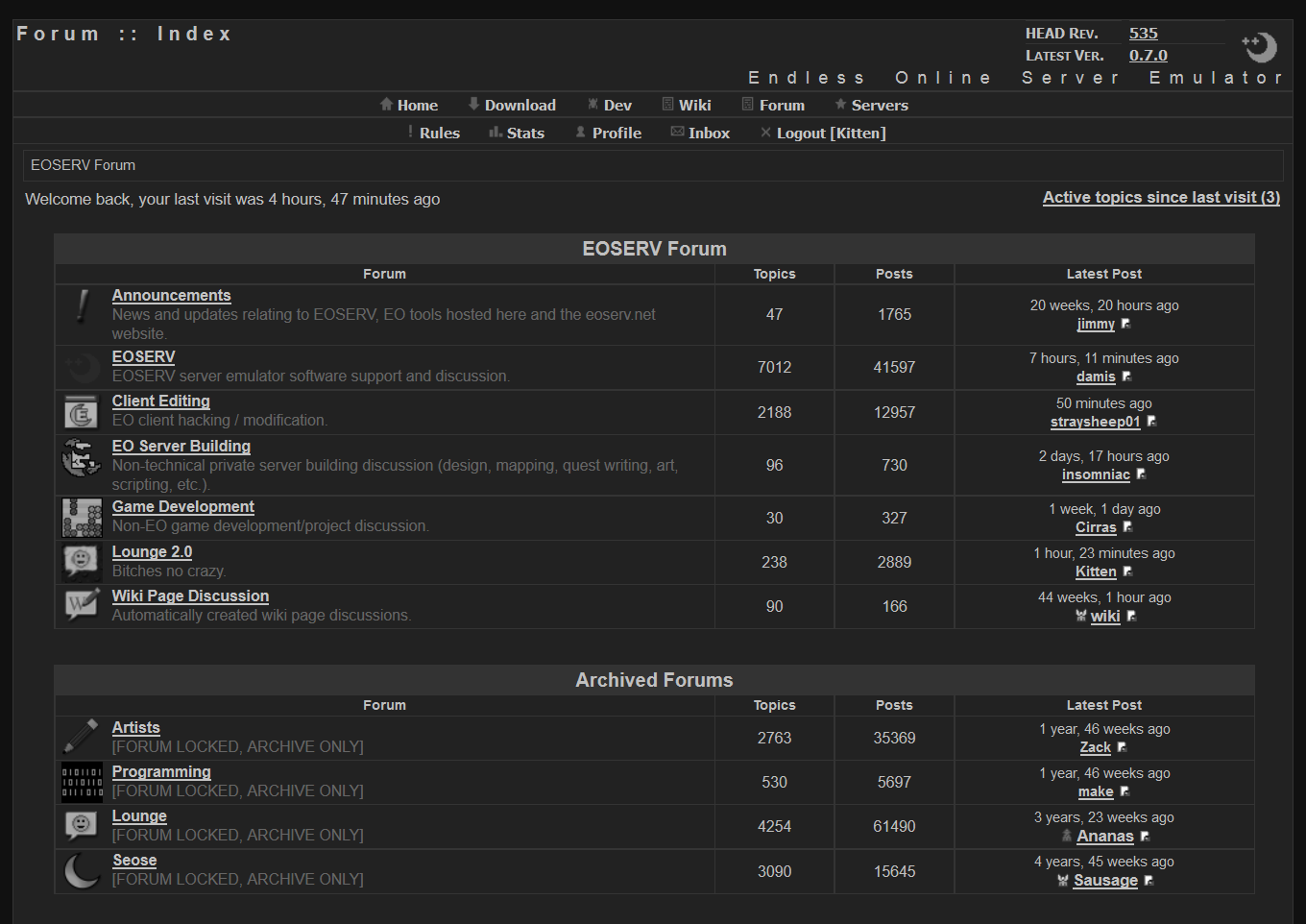The image size is (1306, 924).
Task: Open the Wiki navigation item
Action: pyautogui.click(x=694, y=105)
